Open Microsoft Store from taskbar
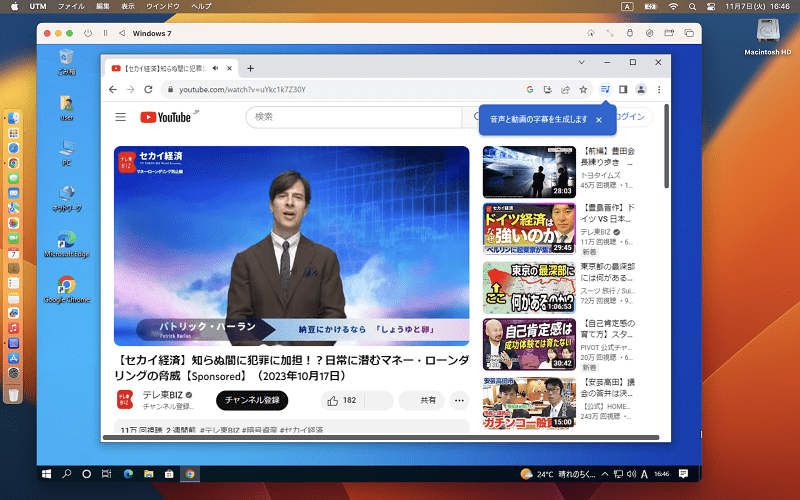The width and height of the screenshot is (800, 500). (x=169, y=474)
